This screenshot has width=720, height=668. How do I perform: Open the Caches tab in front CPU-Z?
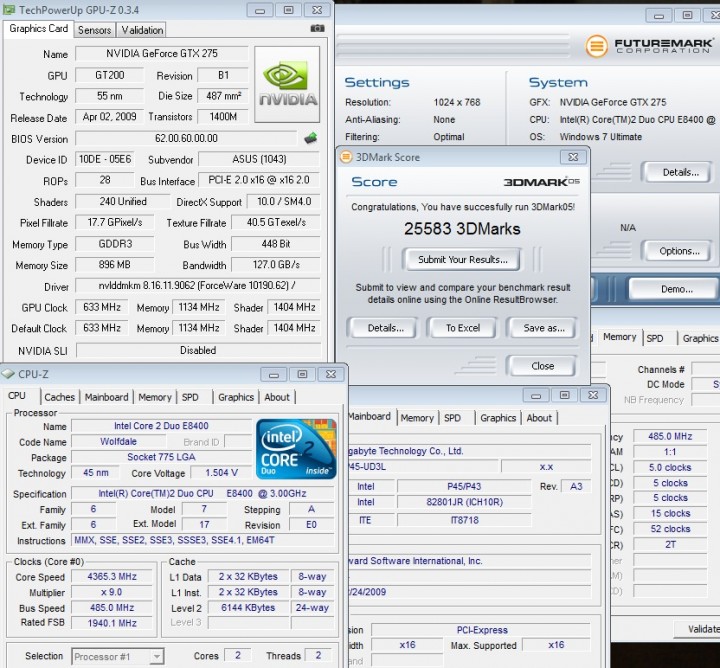(x=59, y=397)
